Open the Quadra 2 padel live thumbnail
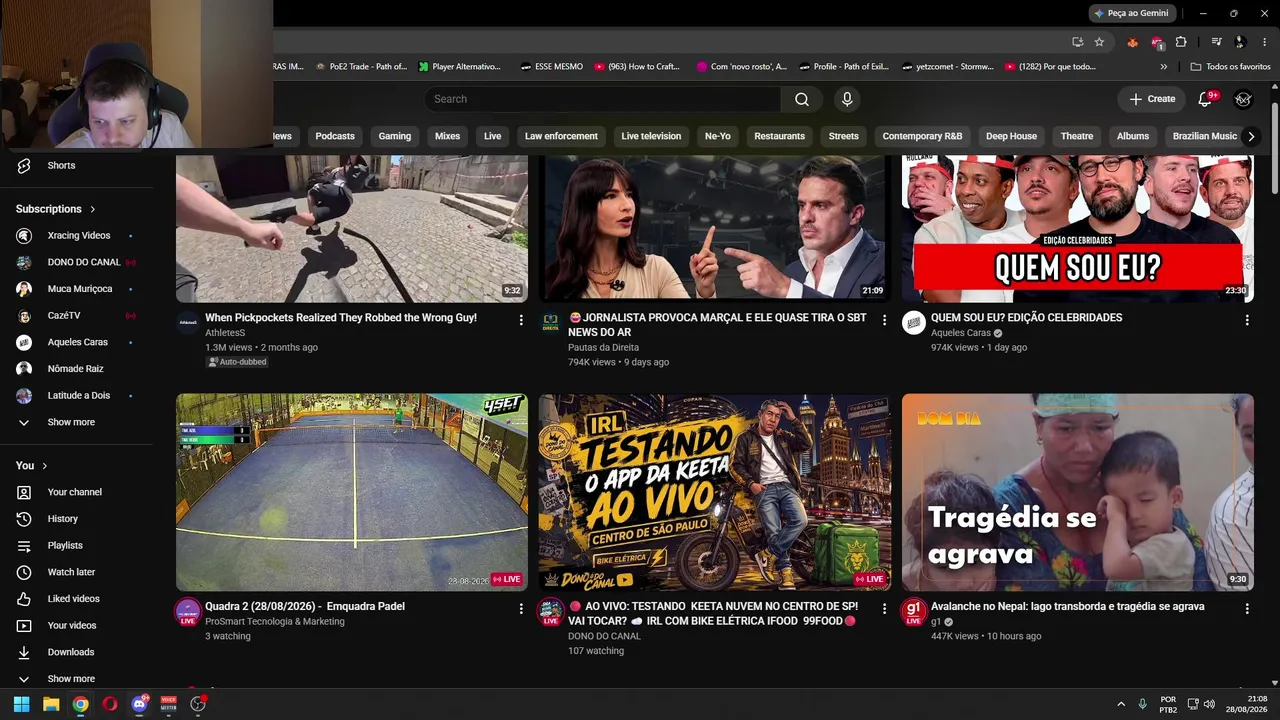The image size is (1280, 720). 352,492
